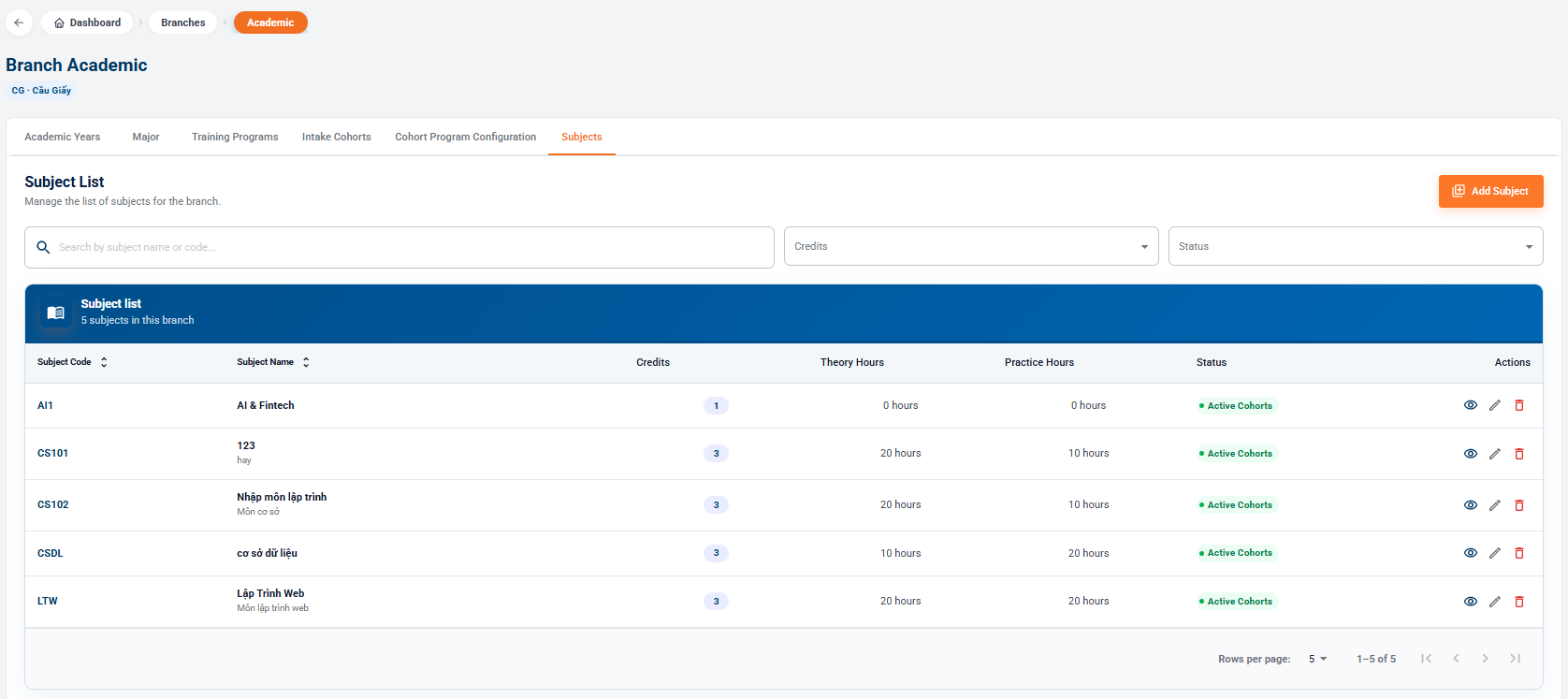Screen dimensions: 1568x699
Task: Click Active Cohorts status of CS102
Action: 1237,505
